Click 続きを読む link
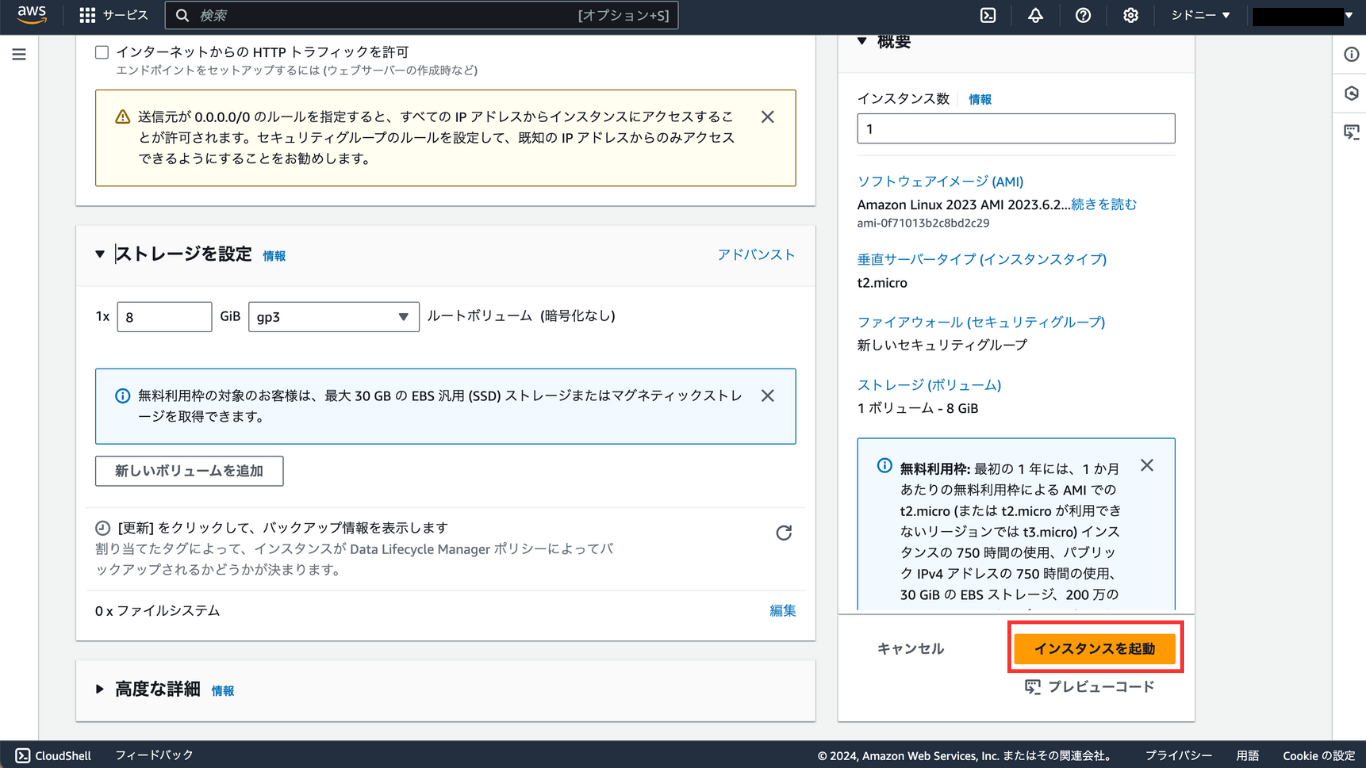 tap(1104, 204)
